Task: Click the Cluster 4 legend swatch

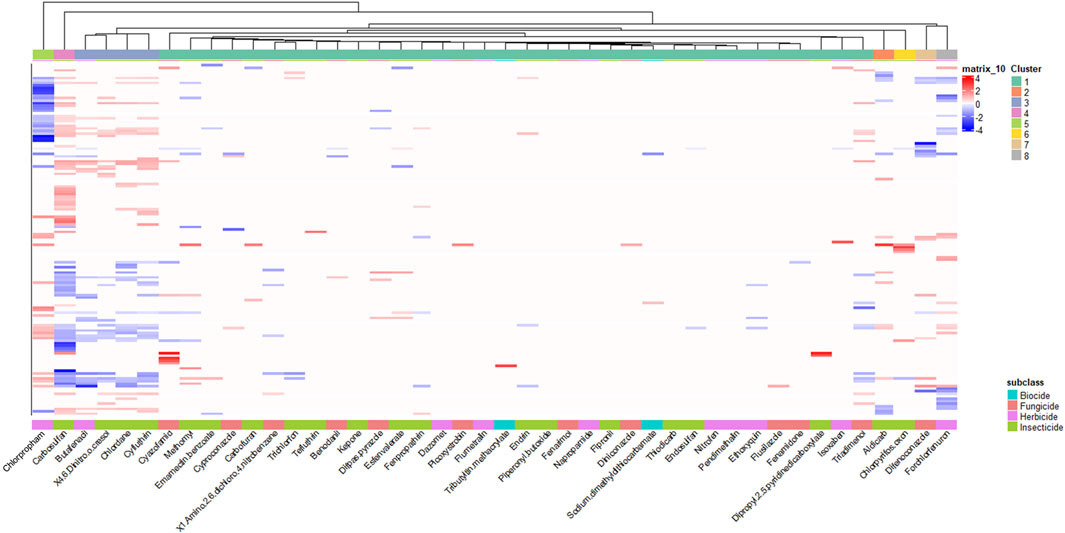Action: pyautogui.click(x=1016, y=114)
